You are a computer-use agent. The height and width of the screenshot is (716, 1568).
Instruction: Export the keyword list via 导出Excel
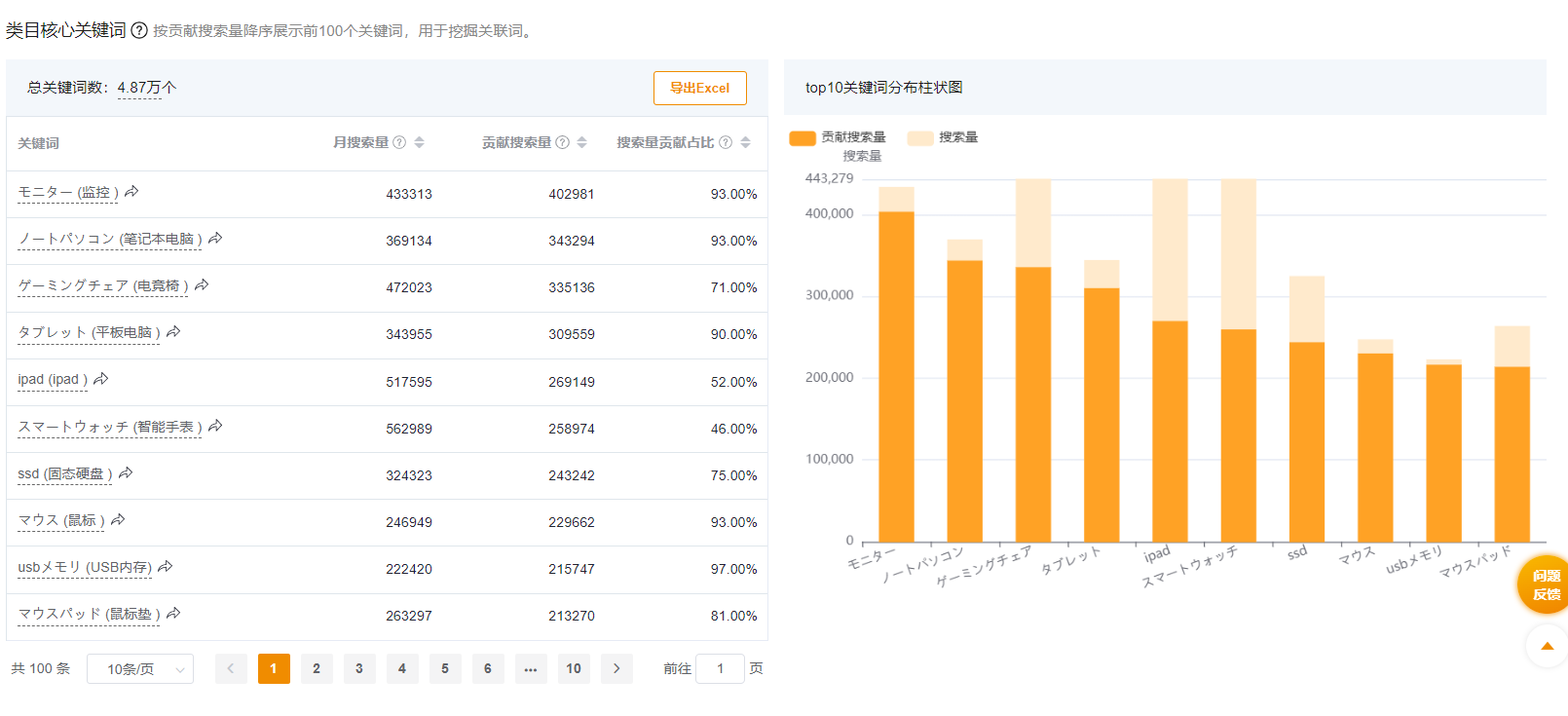pos(699,88)
